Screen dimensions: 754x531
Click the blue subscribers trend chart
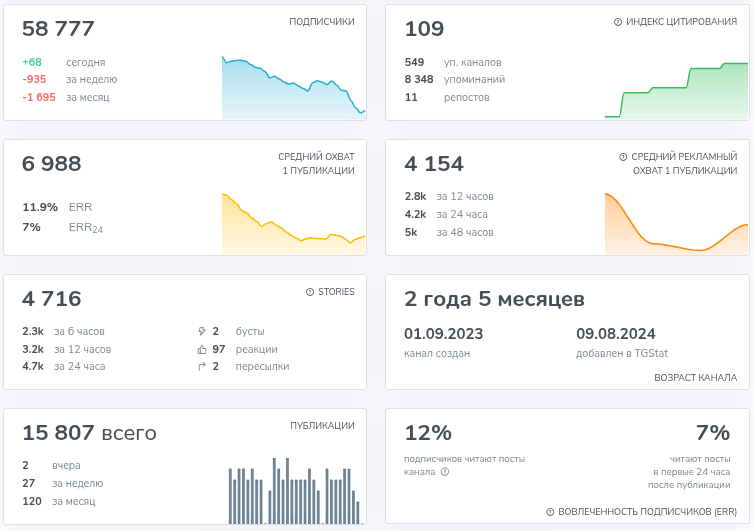(x=293, y=88)
